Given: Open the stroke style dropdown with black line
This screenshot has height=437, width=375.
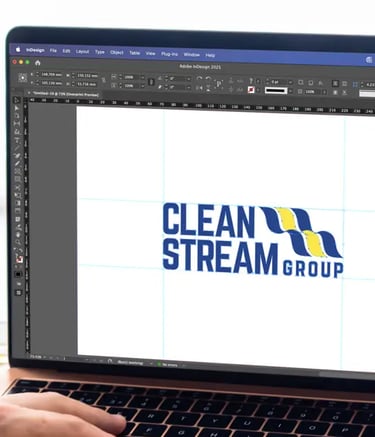Looking at the screenshot, I should (x=290, y=91).
